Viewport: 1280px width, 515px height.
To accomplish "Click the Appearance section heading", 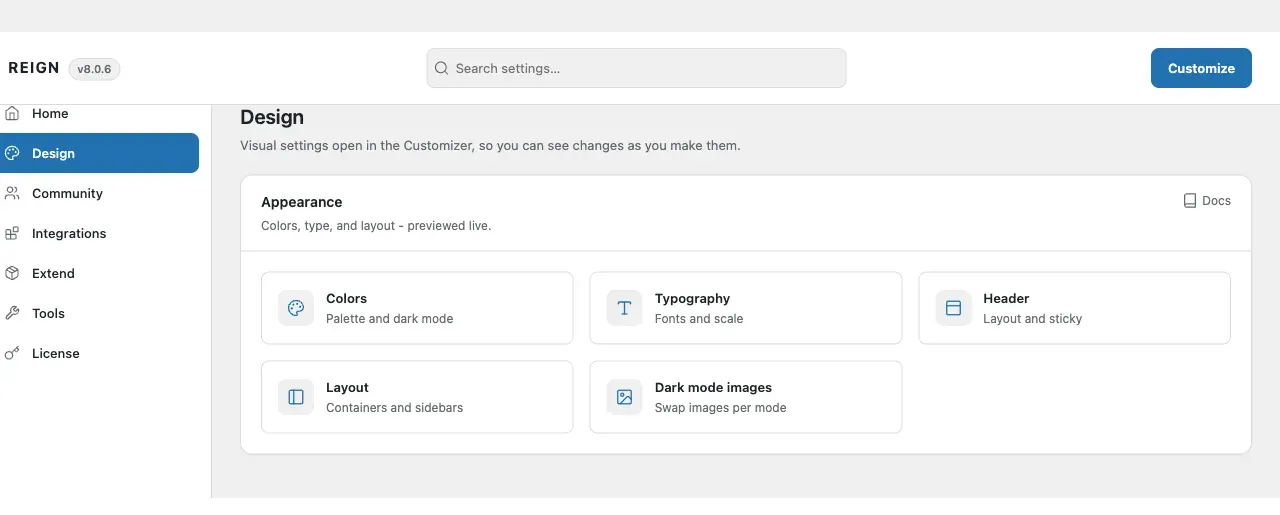I will (301, 202).
